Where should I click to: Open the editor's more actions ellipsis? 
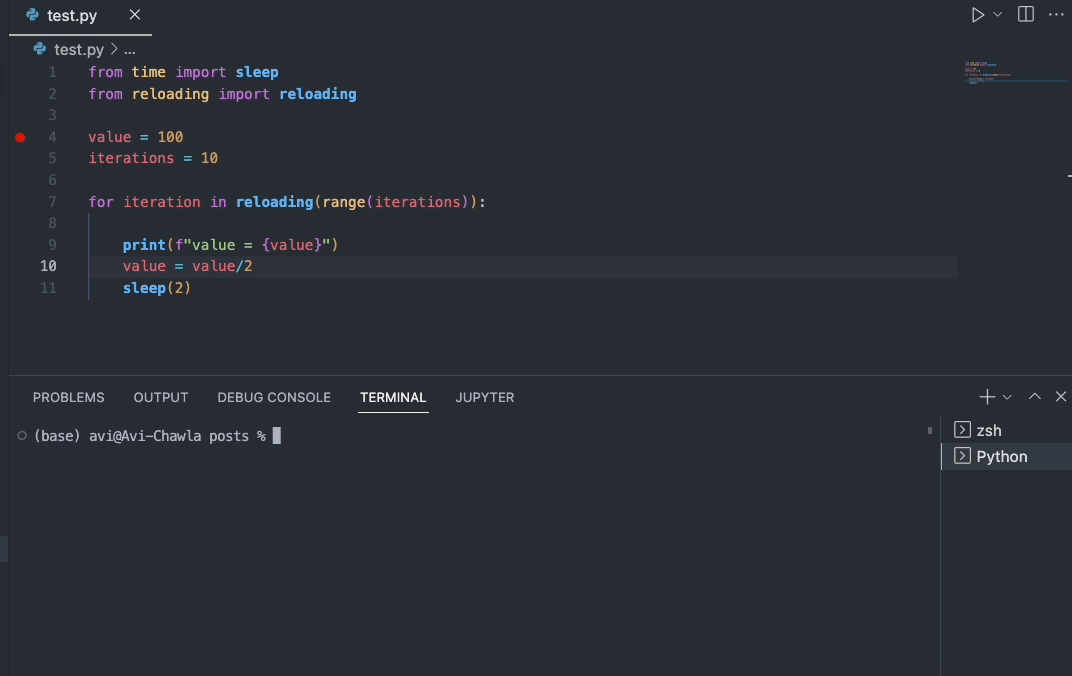pos(1056,14)
